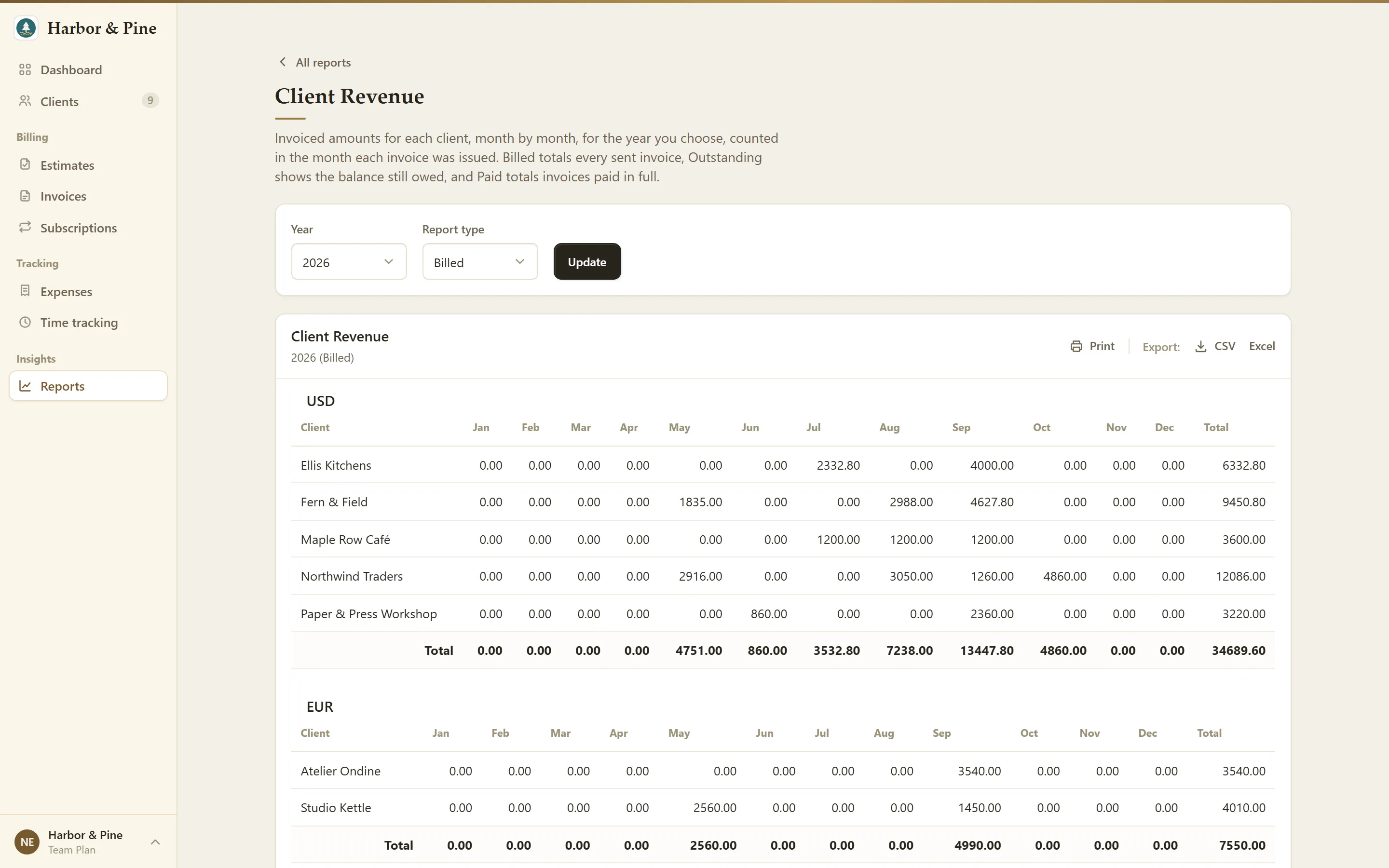The height and width of the screenshot is (868, 1389).
Task: Export the report as Excel
Action: tap(1262, 346)
